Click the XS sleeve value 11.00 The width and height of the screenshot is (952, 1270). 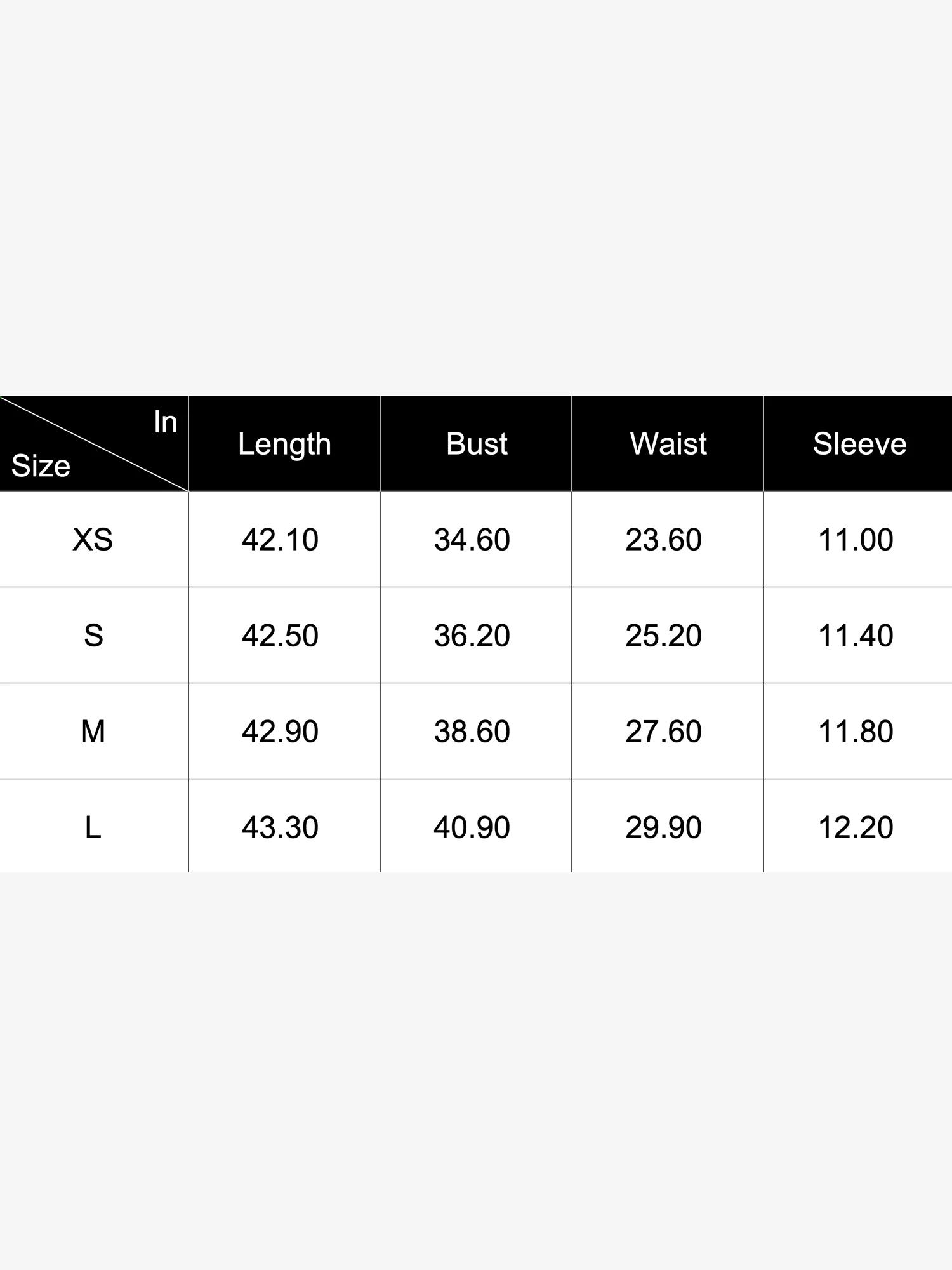click(x=856, y=540)
